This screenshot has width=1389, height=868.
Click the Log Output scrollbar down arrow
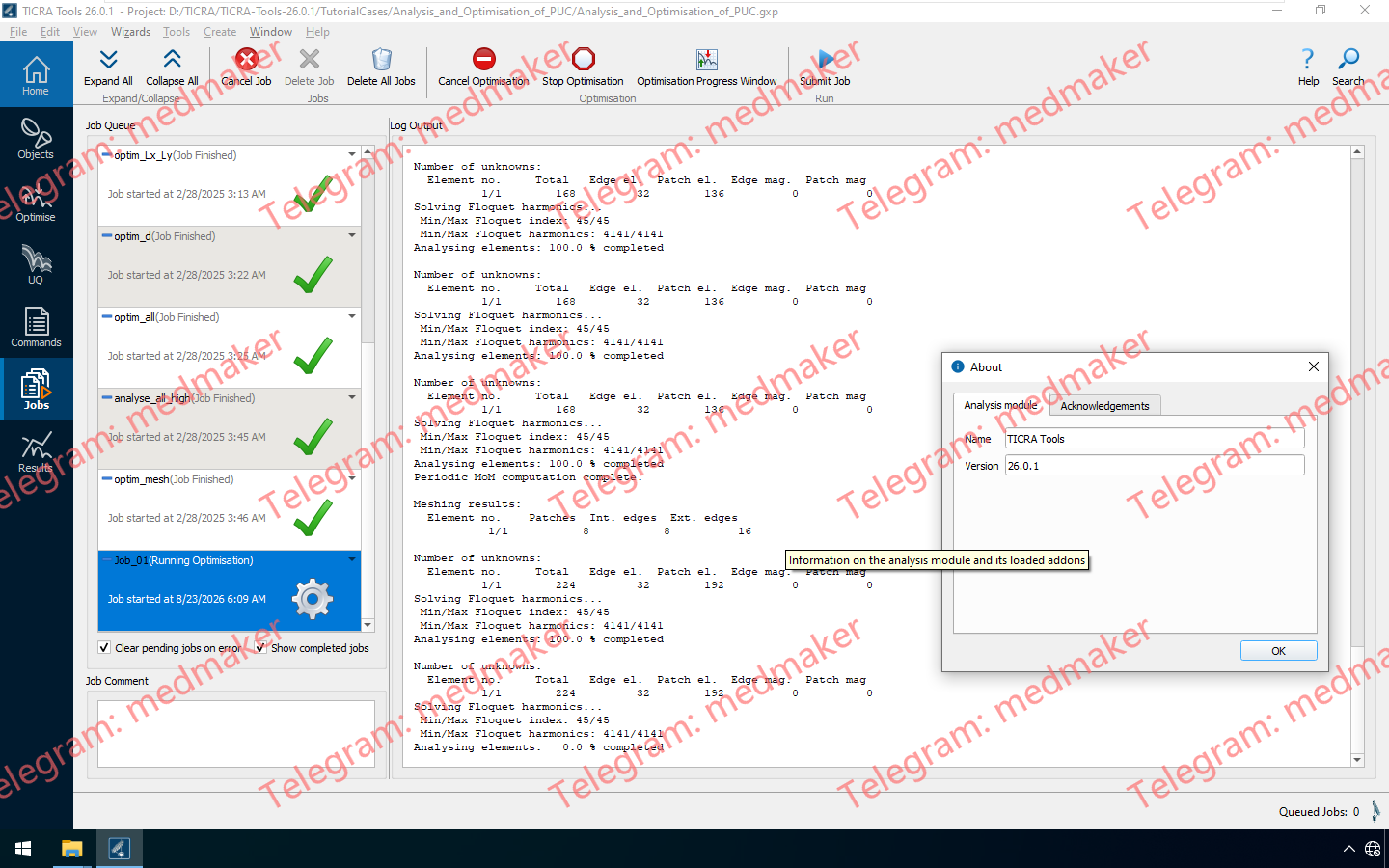point(1357,760)
